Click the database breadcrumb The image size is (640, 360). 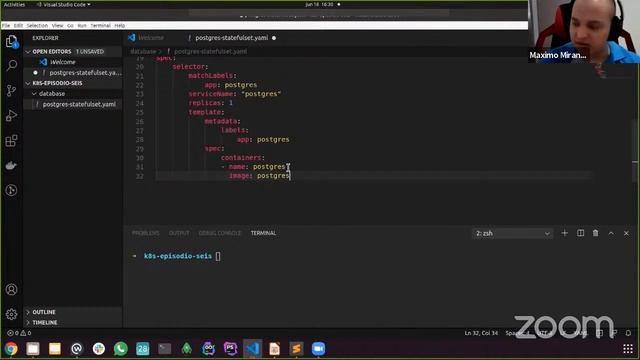(x=143, y=51)
